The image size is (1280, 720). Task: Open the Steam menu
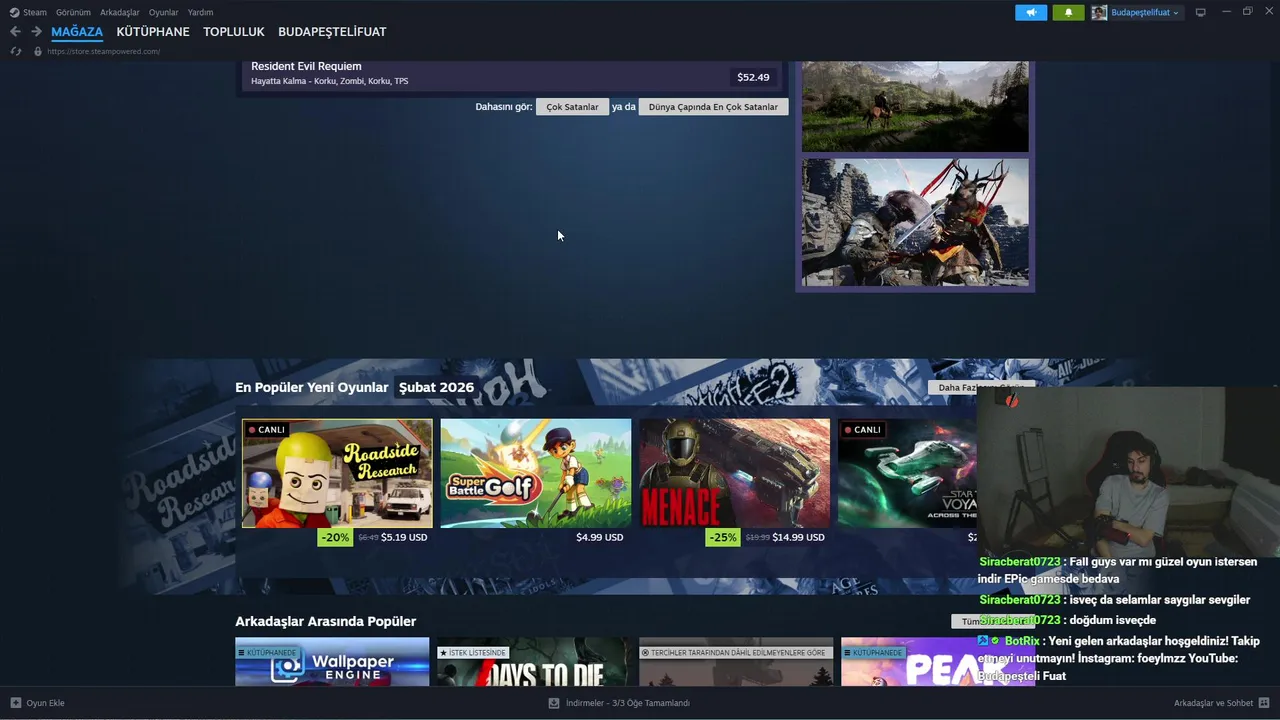[x=35, y=12]
